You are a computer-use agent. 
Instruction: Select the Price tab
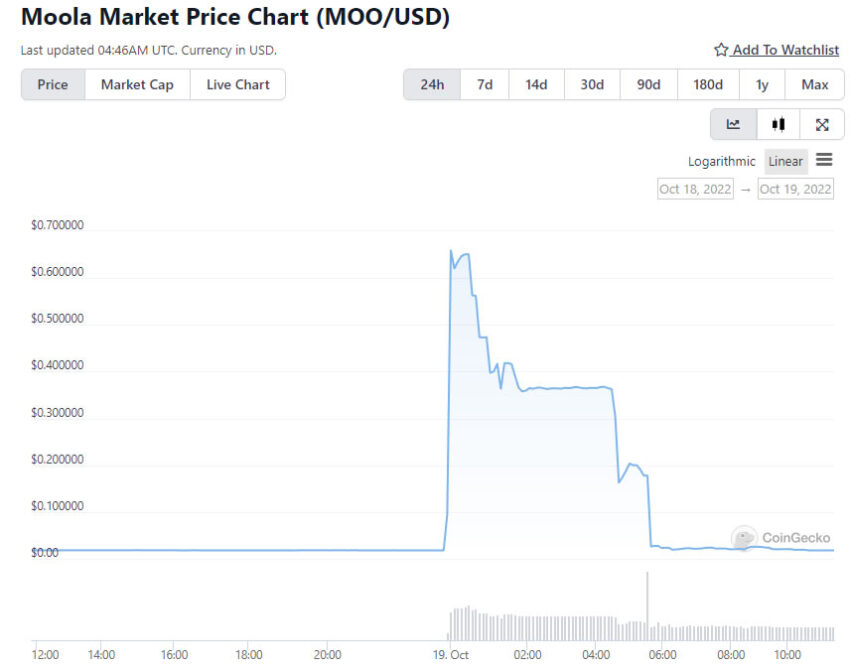53,85
